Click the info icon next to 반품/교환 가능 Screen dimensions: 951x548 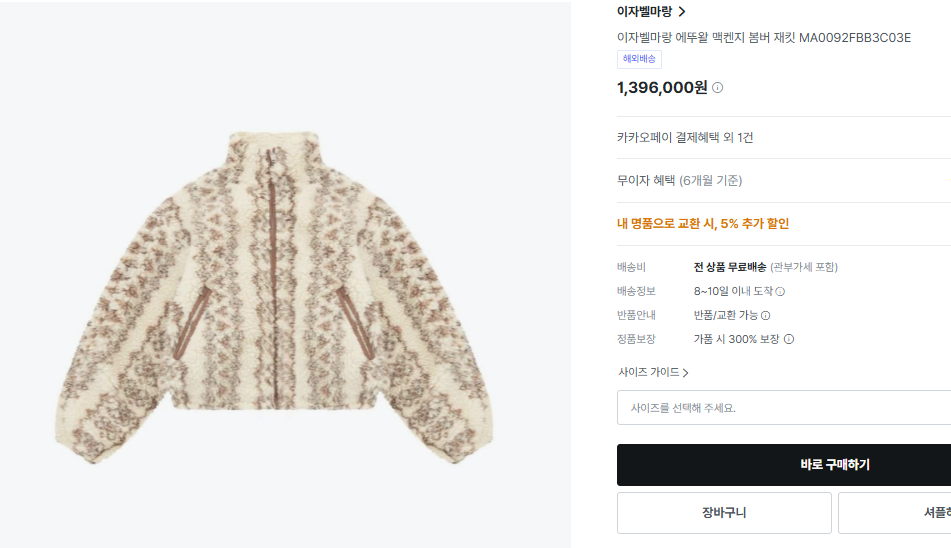765,315
